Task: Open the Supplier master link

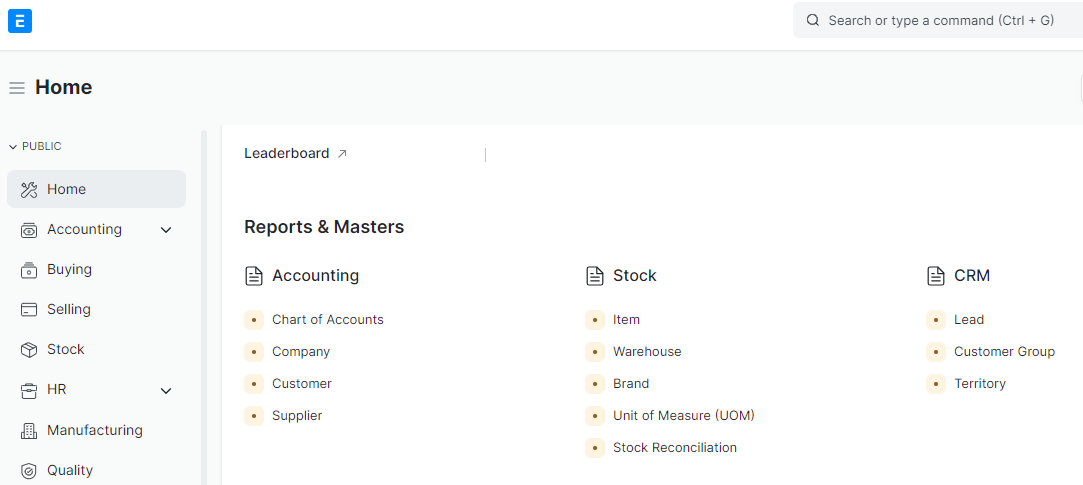Action: pos(297,416)
